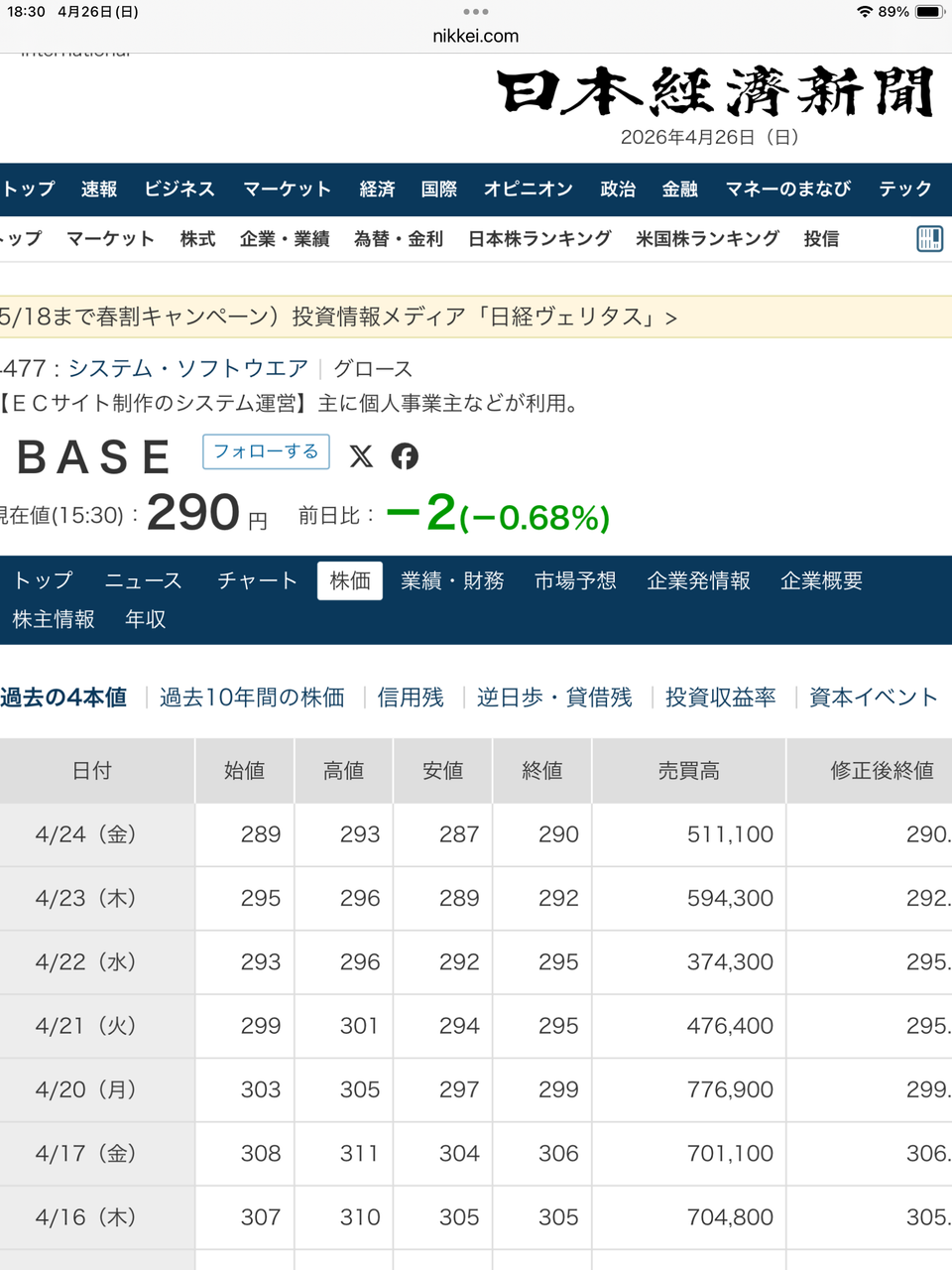Select the 4/23（木） date cell
This screenshot has height=1270, width=952.
click(x=97, y=898)
